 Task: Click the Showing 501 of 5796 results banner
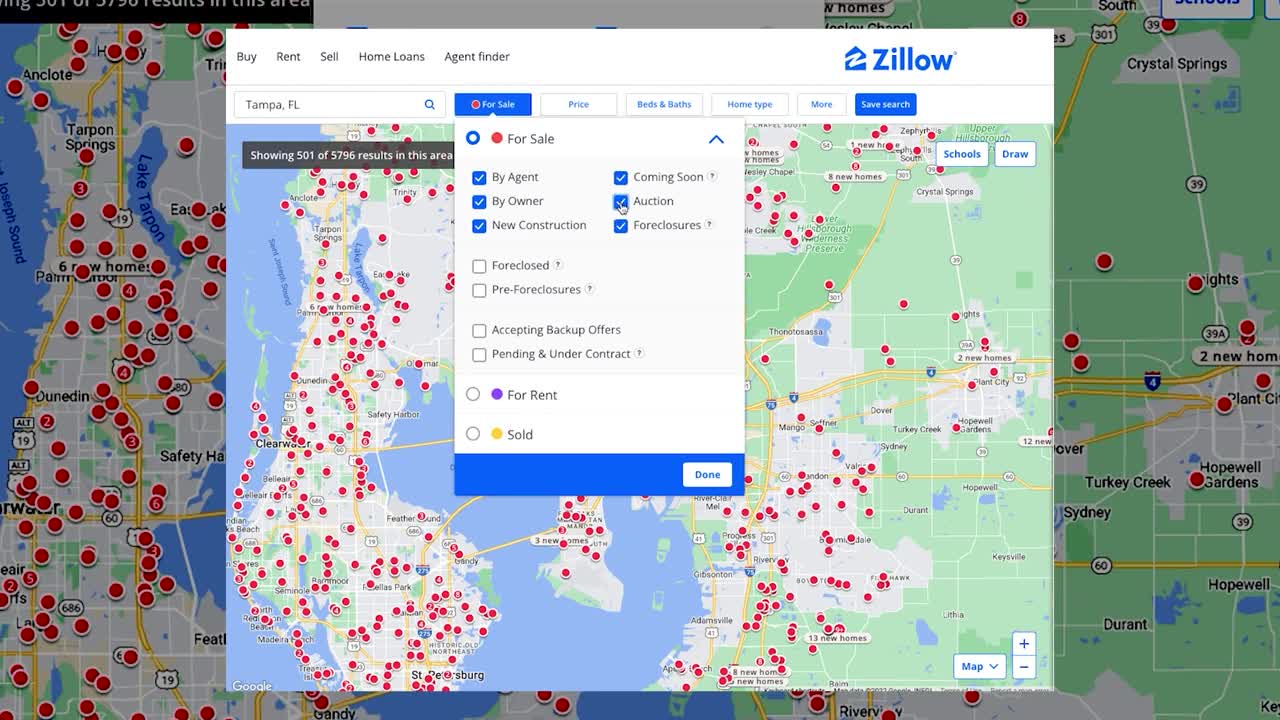point(348,155)
